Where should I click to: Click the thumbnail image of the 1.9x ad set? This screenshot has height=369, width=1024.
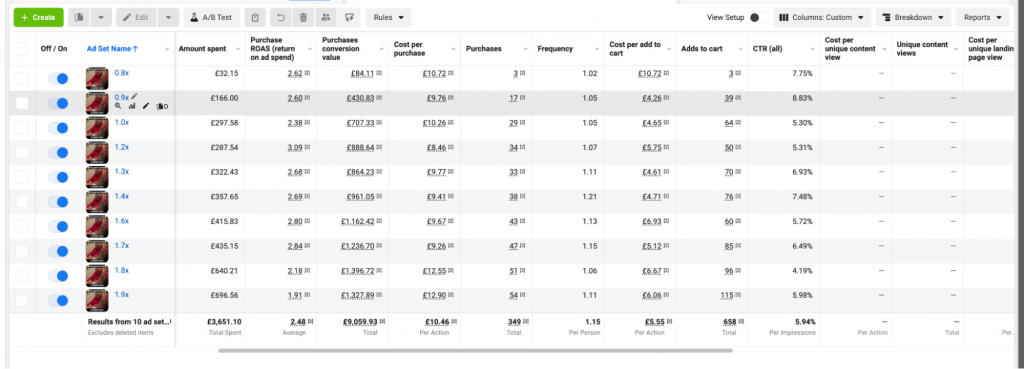pos(97,300)
